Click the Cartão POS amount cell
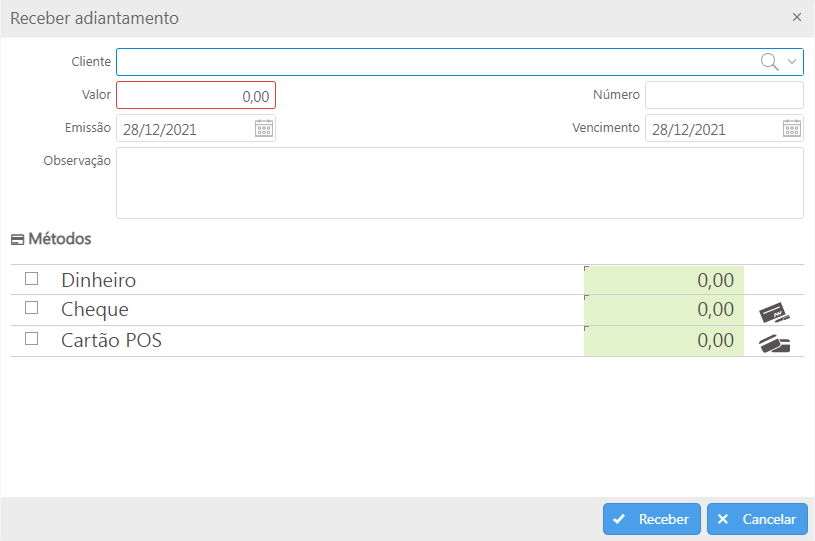This screenshot has width=815, height=541. point(664,341)
